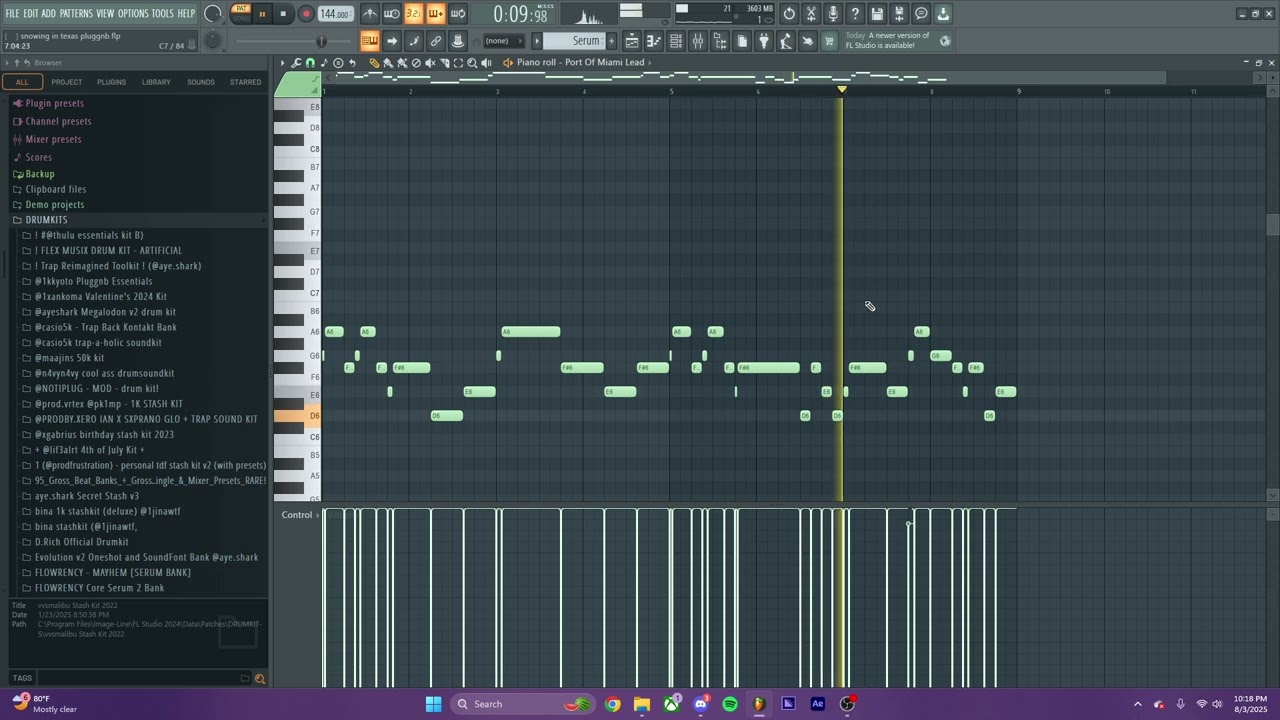The width and height of the screenshot is (1280, 720).
Task: Click the 144.000 tempo field
Action: coord(335,14)
